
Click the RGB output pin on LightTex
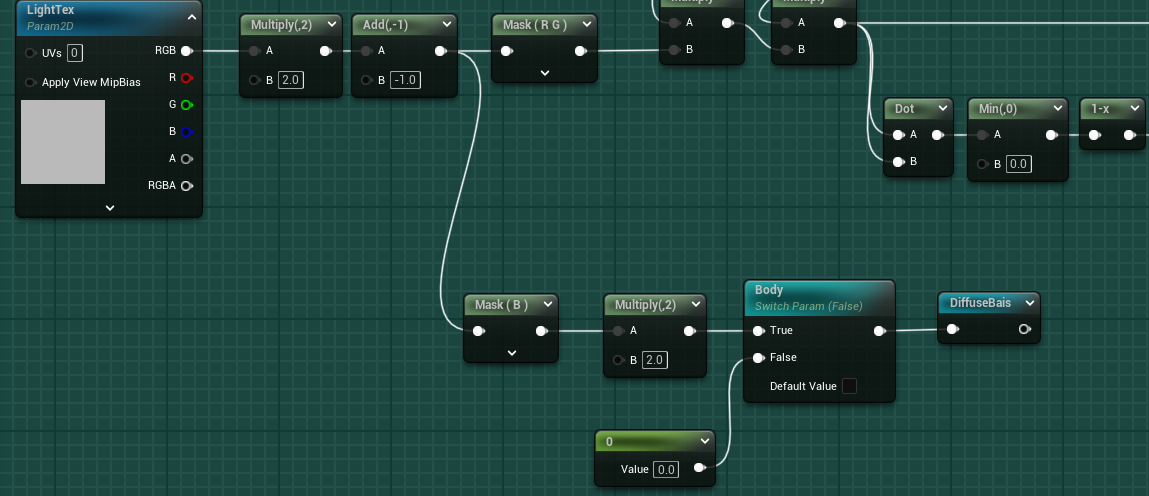click(x=186, y=50)
